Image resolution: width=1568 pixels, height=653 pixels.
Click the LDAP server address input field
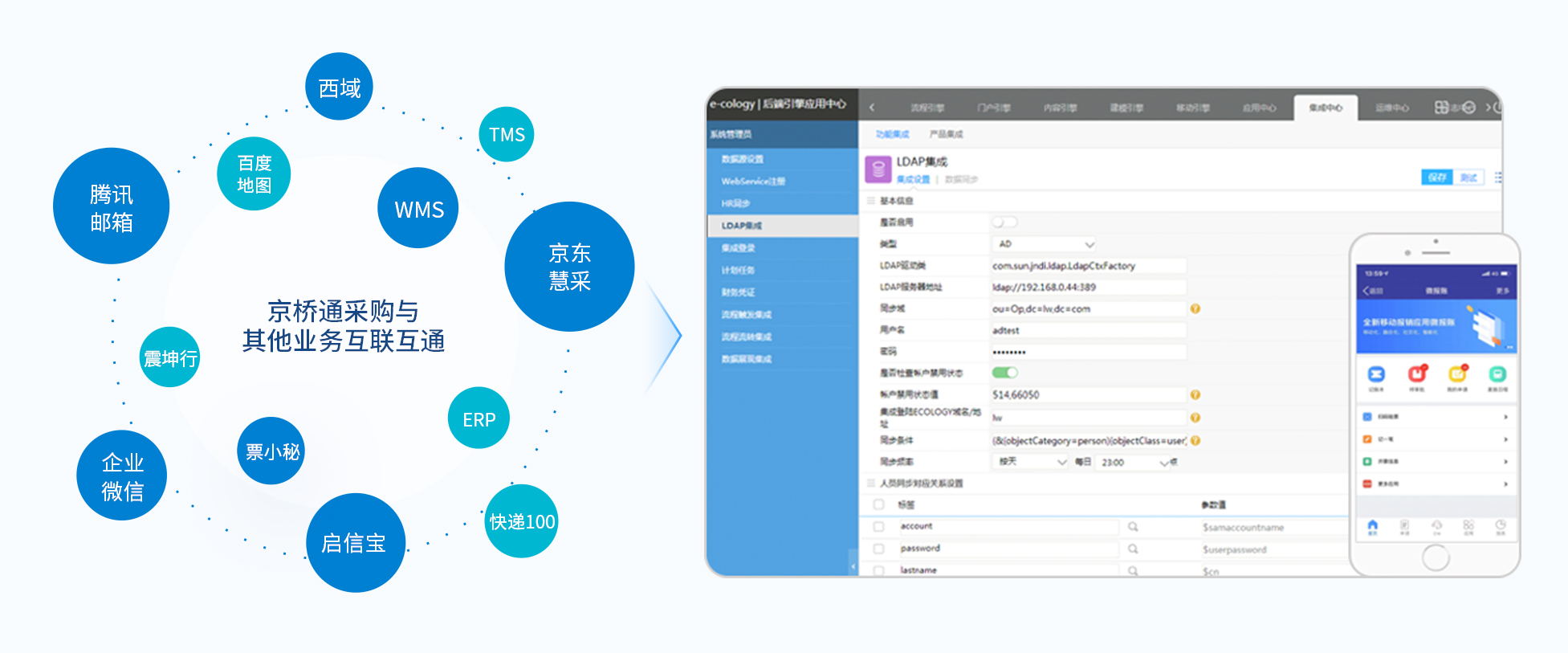(x=1088, y=288)
